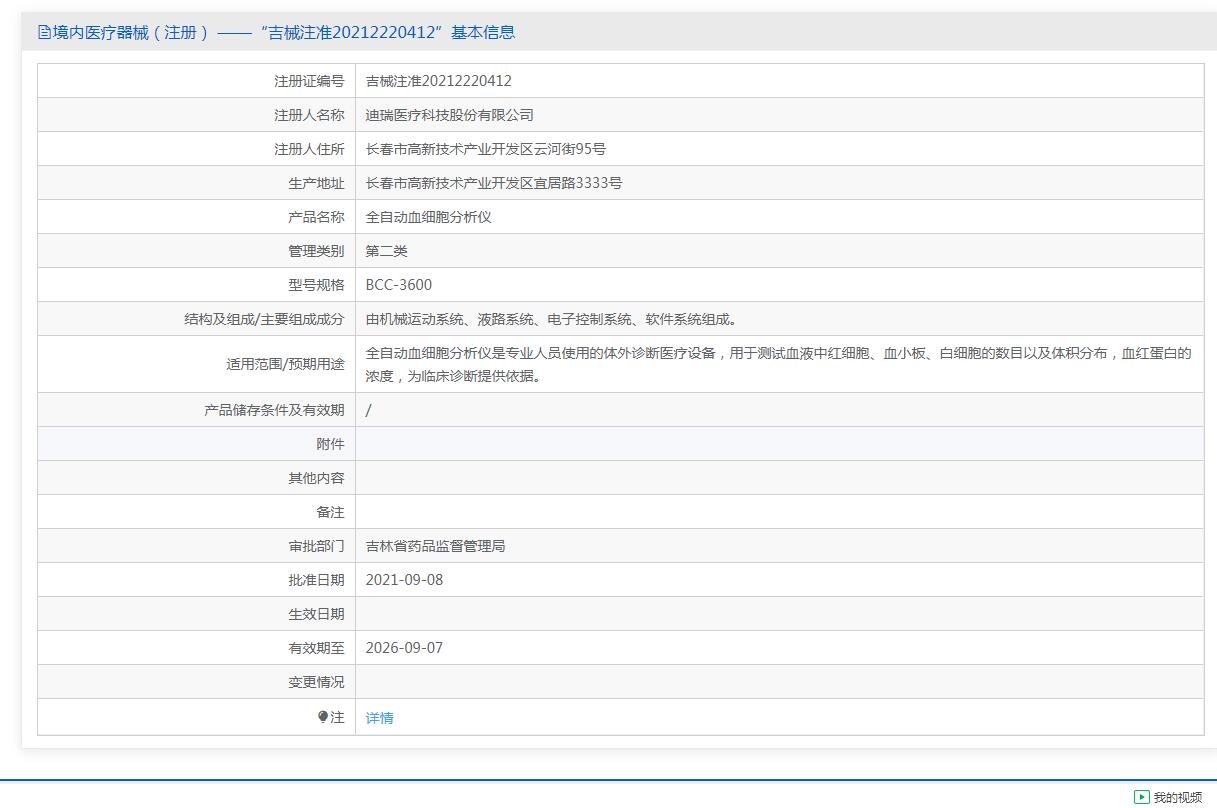Click the intended use description paragraph
The width and height of the screenshot is (1217, 808).
click(x=779, y=364)
